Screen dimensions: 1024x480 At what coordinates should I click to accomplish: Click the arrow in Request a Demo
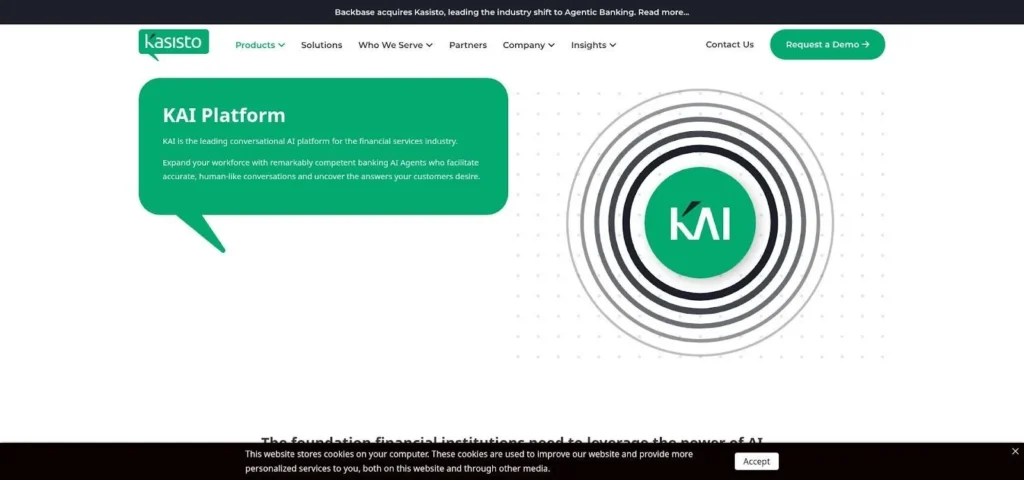865,44
